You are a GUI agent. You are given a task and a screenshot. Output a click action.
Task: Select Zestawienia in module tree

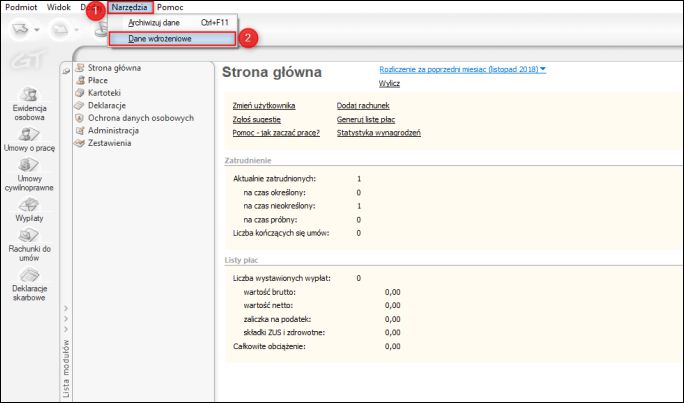109,143
